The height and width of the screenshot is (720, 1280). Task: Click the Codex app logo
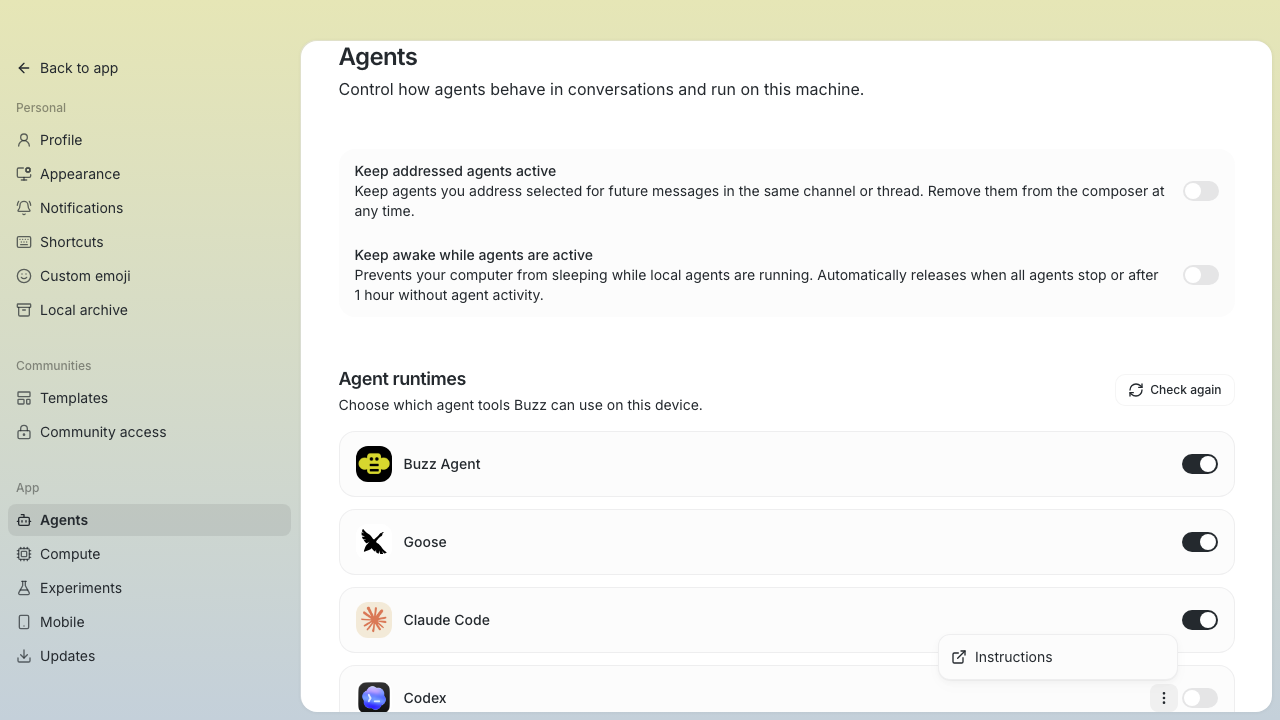[374, 697]
